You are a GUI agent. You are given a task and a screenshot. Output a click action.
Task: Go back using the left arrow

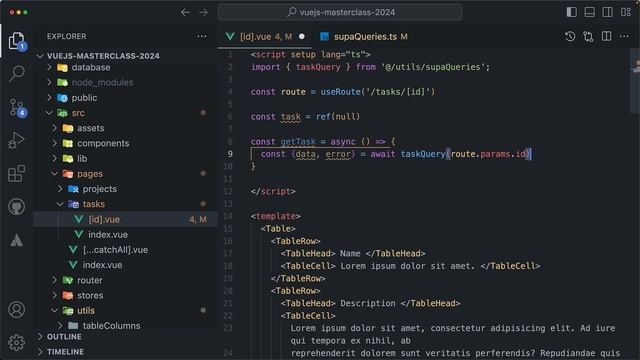click(x=185, y=12)
